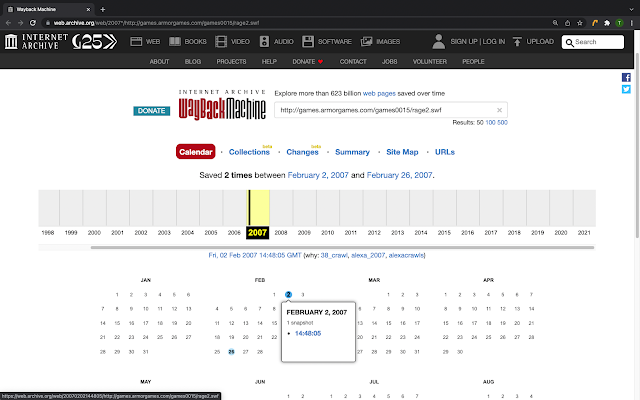The height and width of the screenshot is (400, 640).
Task: Select year 2021 on the timeline
Action: [584, 233]
